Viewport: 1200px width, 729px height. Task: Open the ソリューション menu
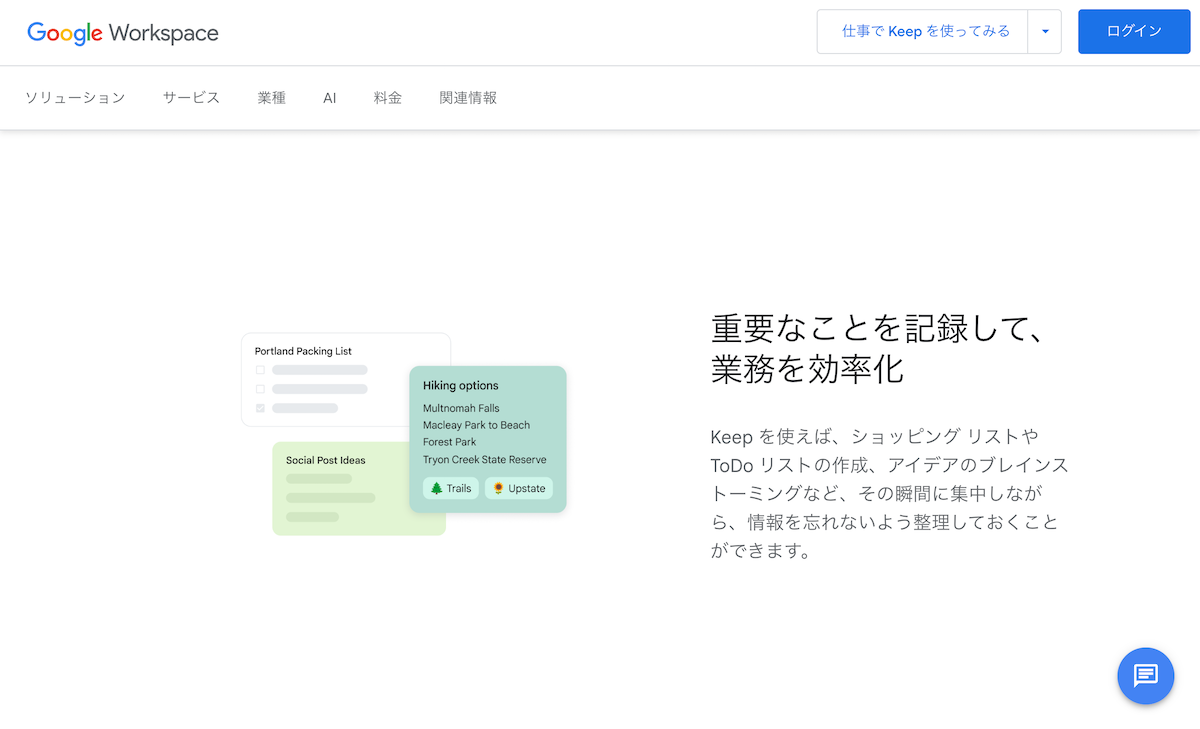(75, 98)
